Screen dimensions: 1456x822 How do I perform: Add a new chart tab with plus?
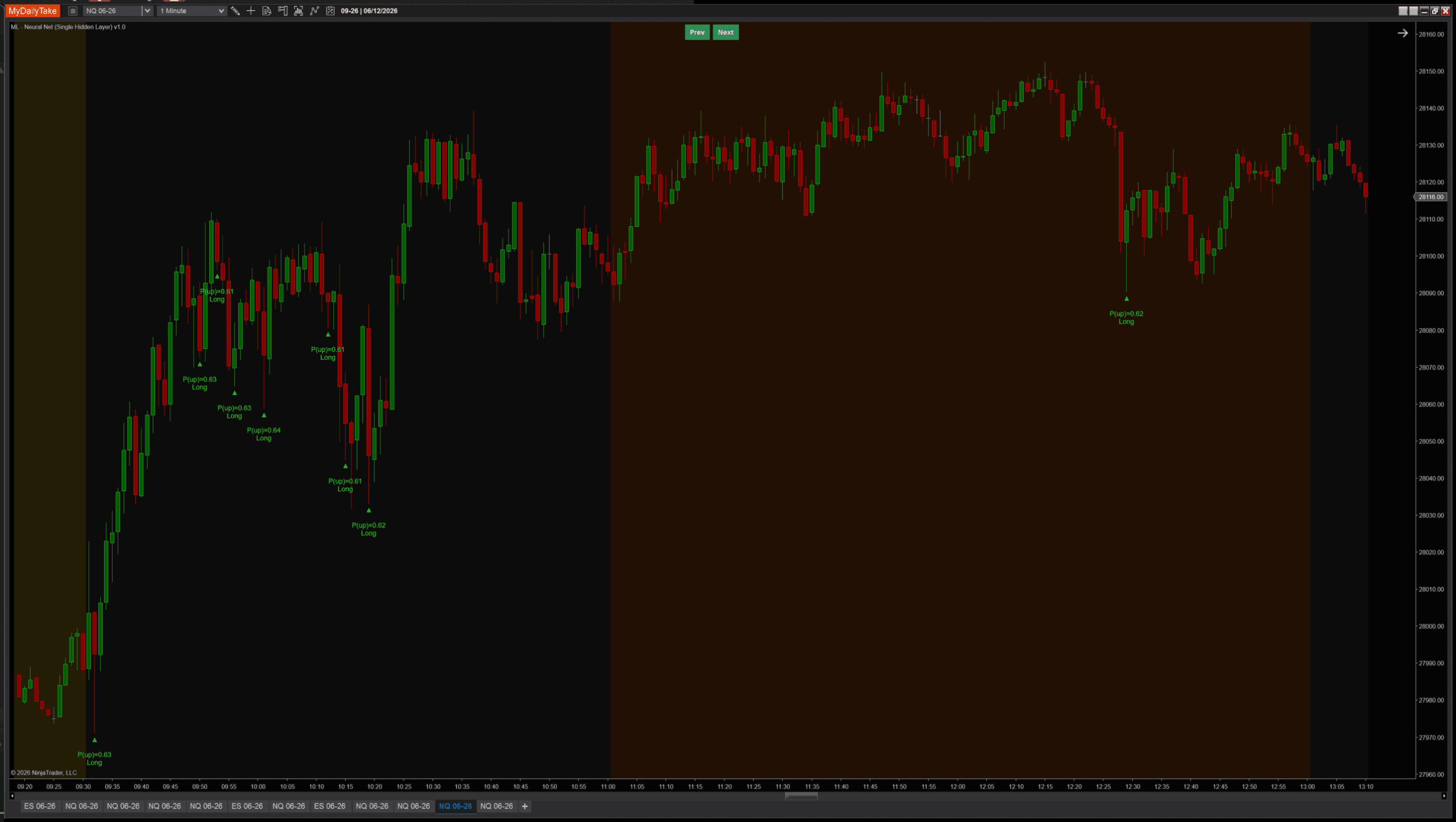[524, 806]
